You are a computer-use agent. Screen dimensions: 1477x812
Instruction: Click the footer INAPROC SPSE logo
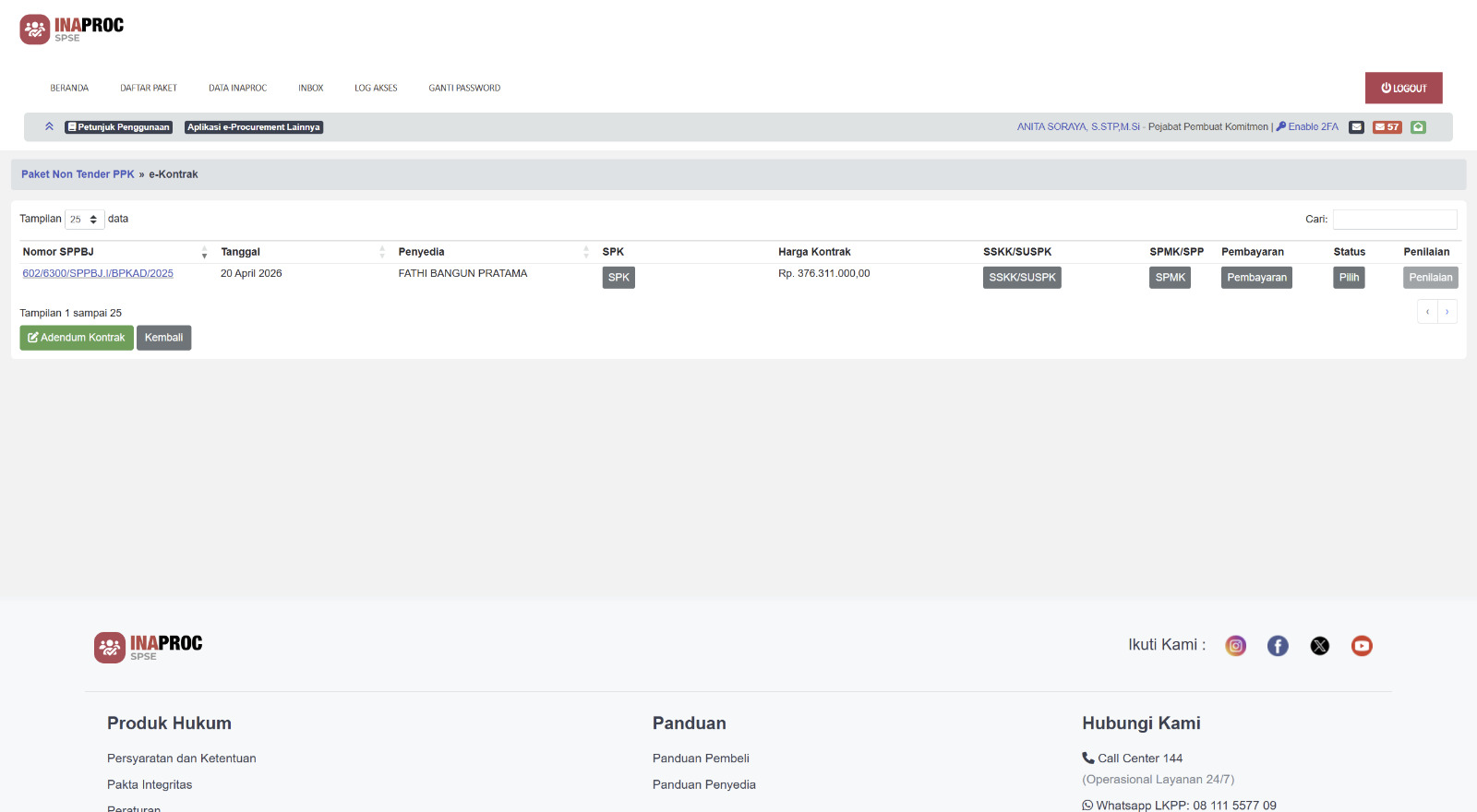[x=148, y=648]
